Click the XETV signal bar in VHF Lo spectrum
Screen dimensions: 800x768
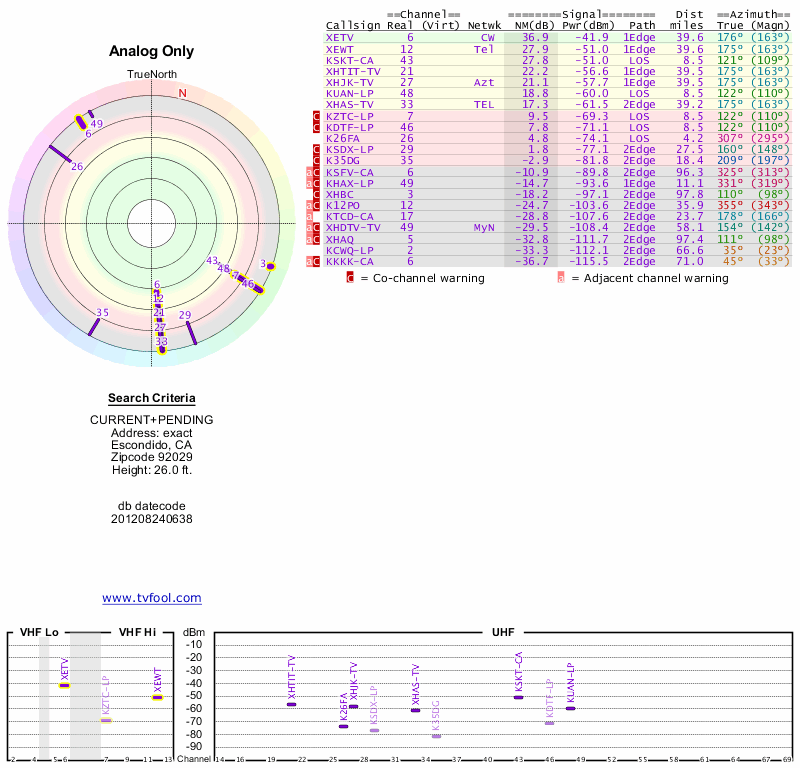[x=65, y=685]
